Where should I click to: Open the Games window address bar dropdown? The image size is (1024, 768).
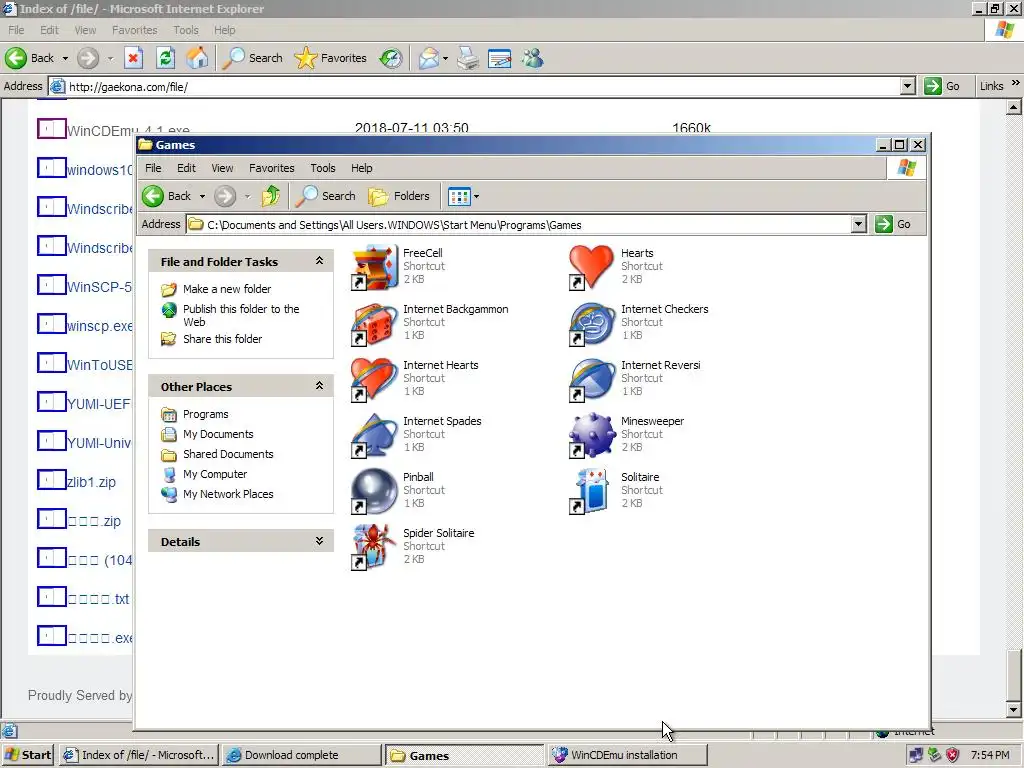(x=859, y=225)
